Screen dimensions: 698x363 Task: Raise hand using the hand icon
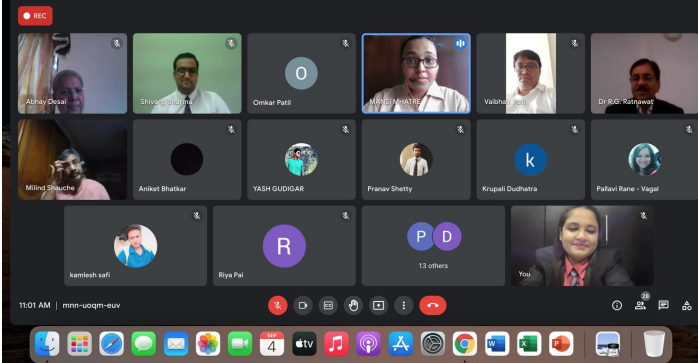click(353, 306)
